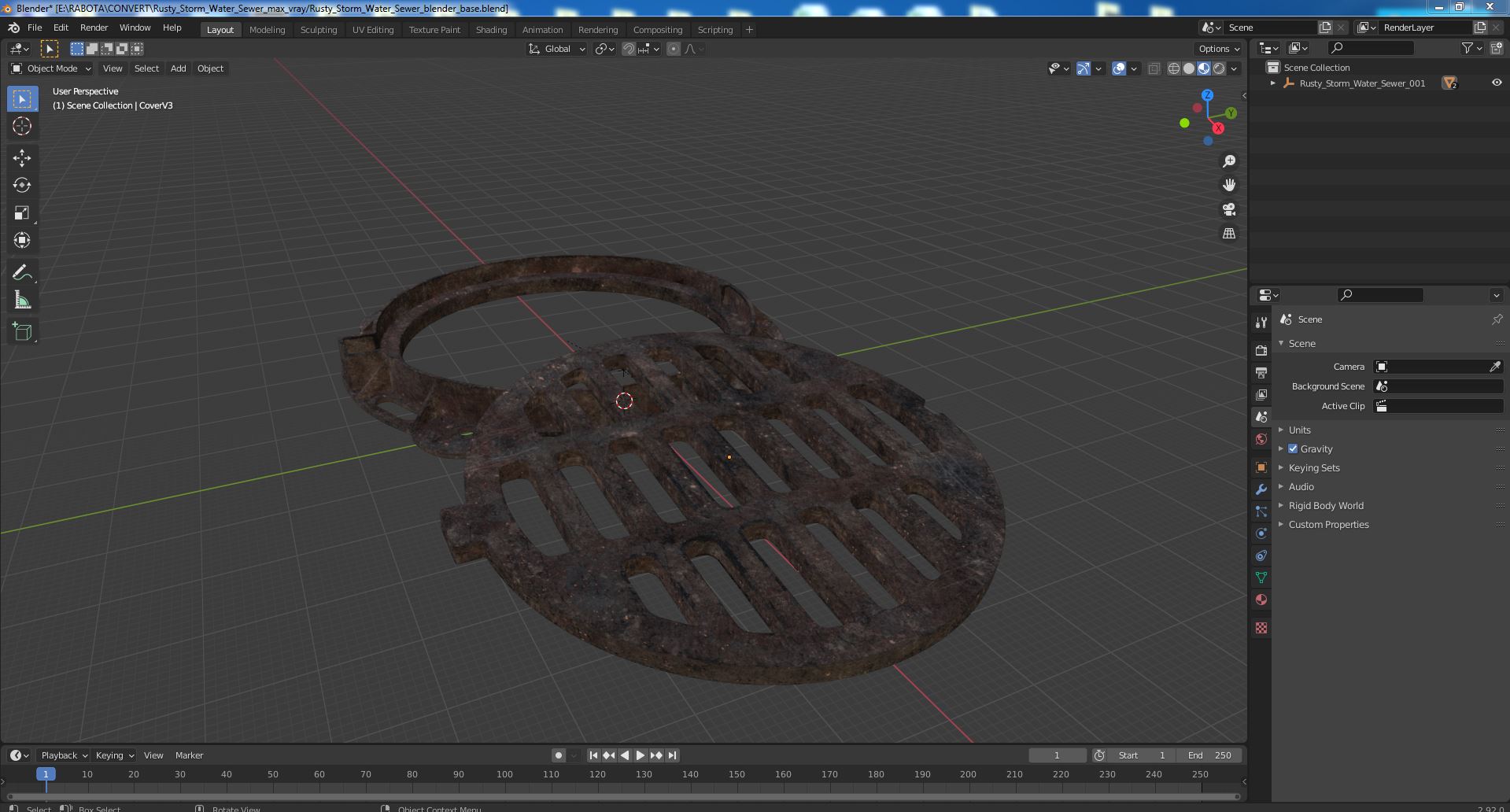Play the animation forward

[x=641, y=755]
